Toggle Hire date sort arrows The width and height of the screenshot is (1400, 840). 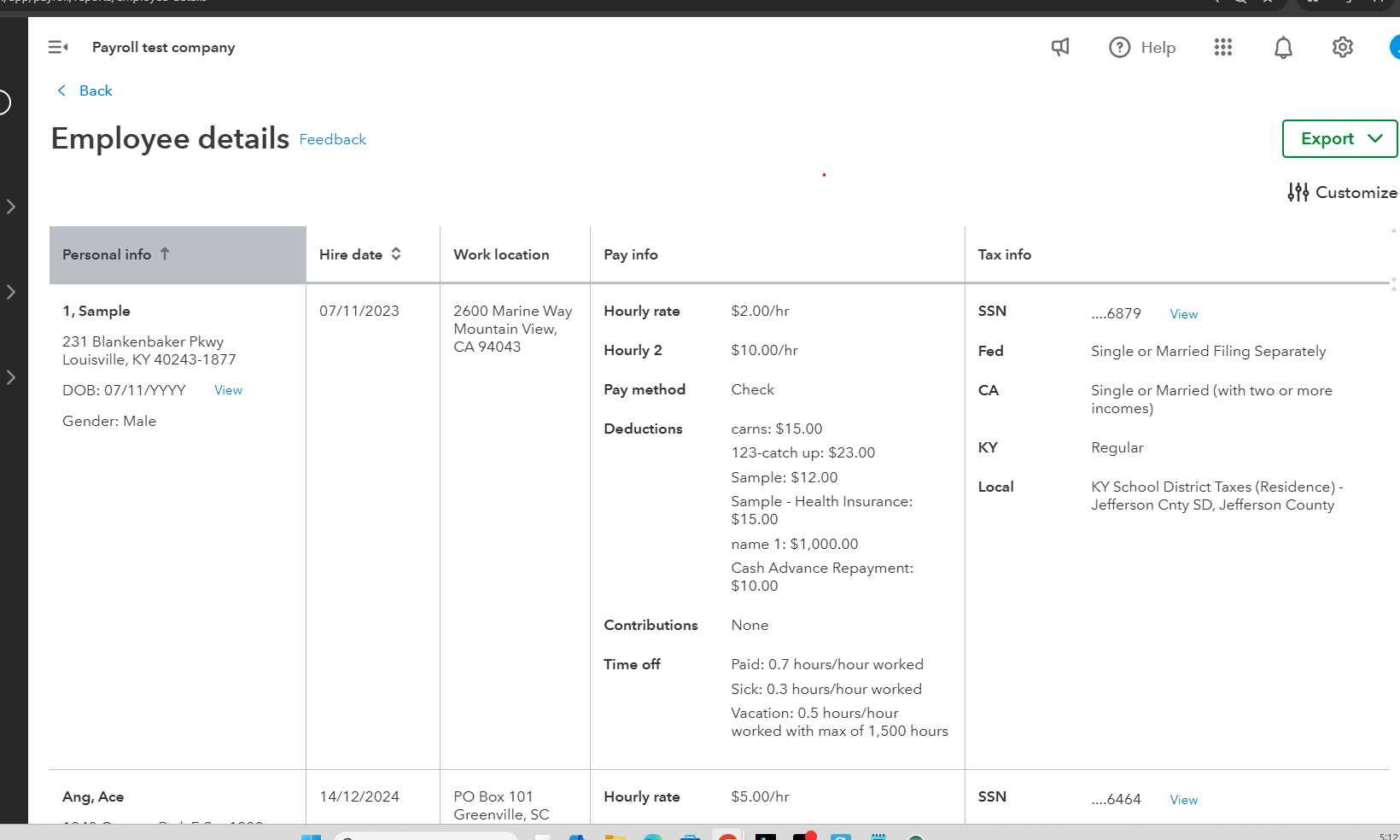click(396, 254)
